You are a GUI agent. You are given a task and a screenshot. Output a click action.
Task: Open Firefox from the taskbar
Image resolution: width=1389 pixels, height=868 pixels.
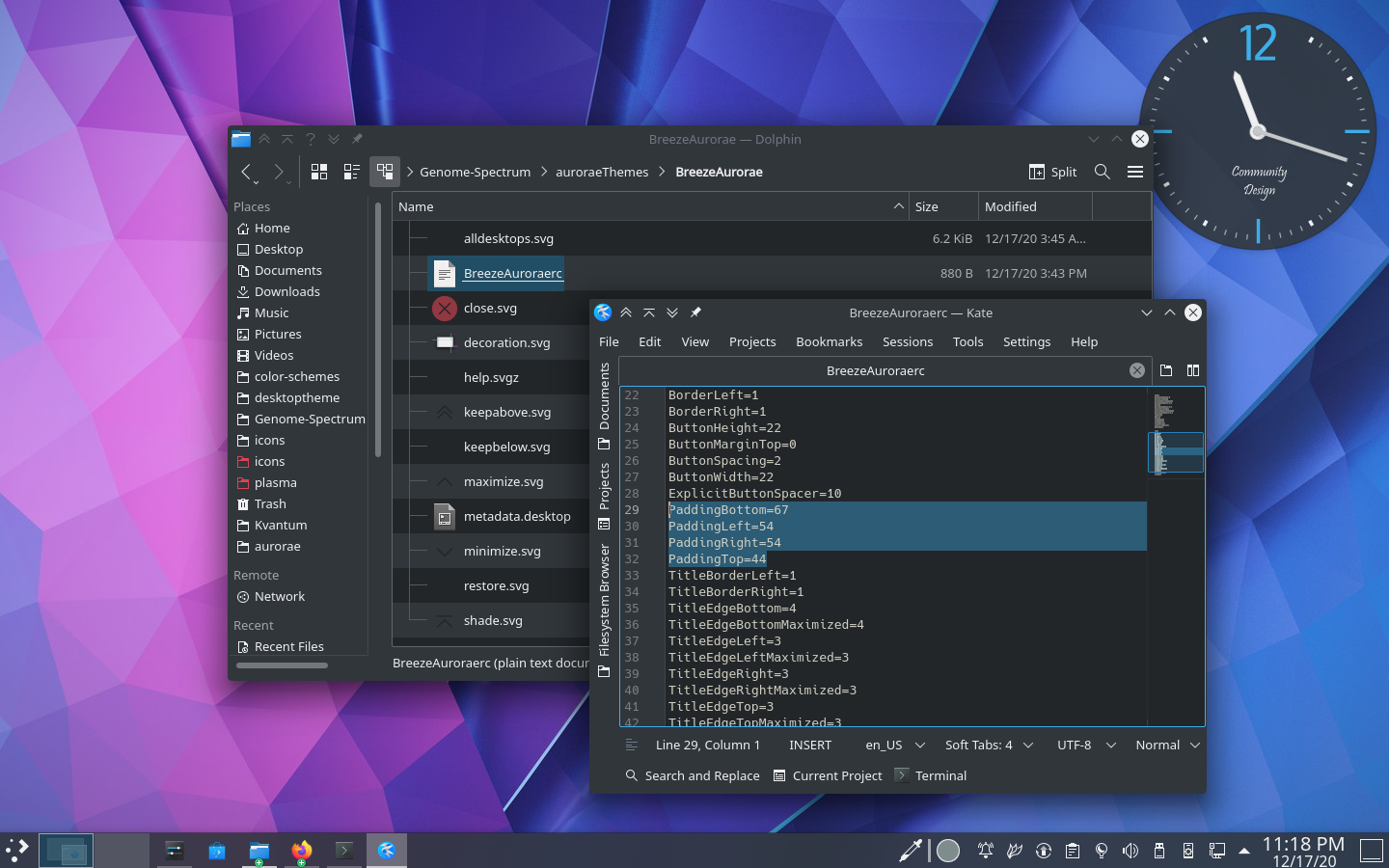click(302, 850)
